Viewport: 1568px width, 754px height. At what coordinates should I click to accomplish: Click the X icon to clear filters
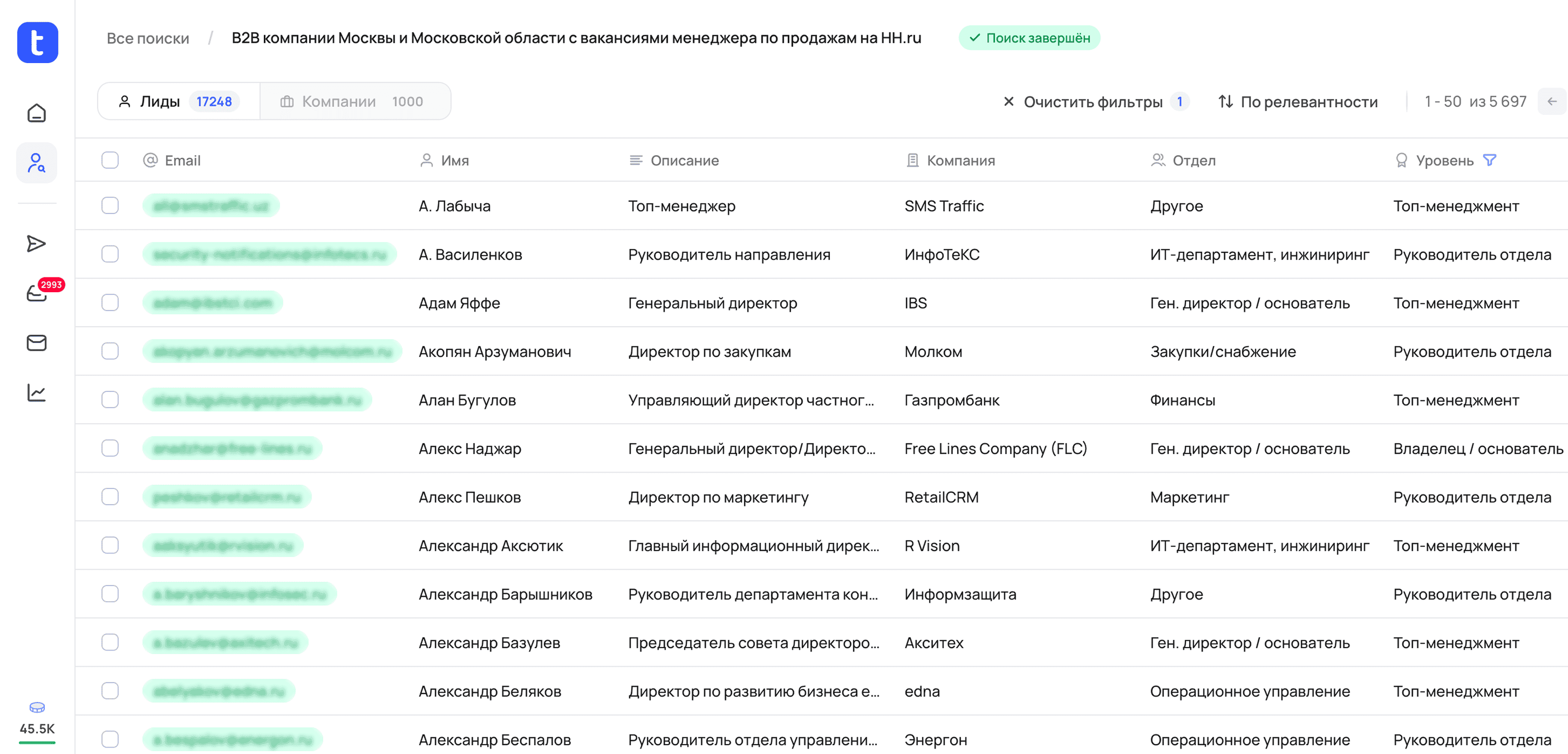coord(1009,101)
